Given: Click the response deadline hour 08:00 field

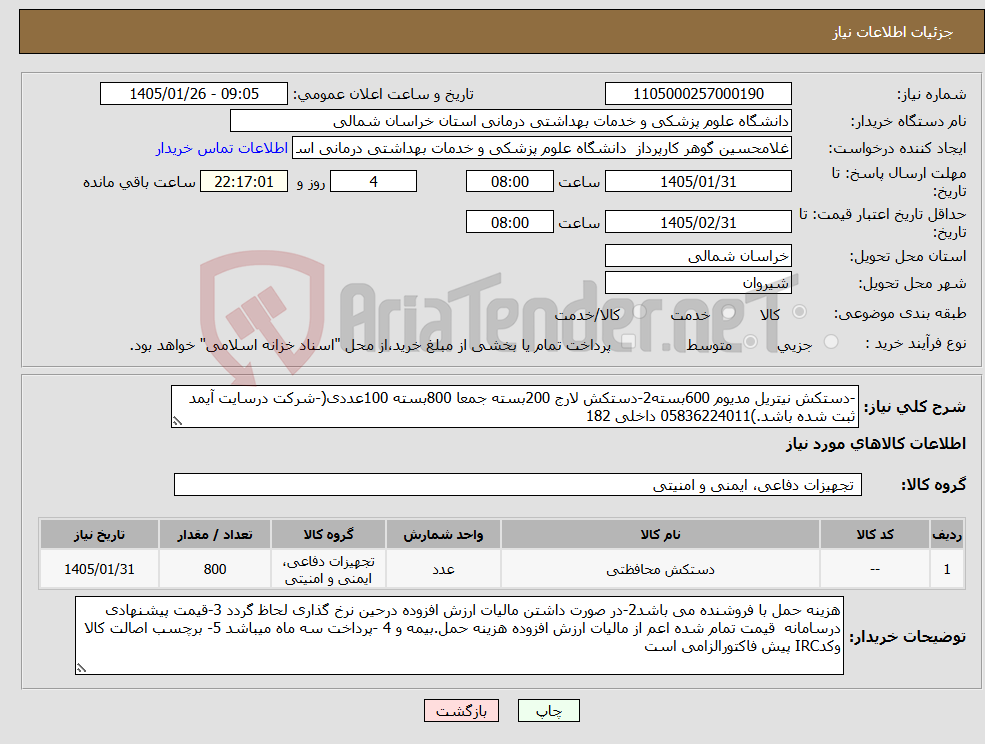Looking at the screenshot, I should 509,182.
